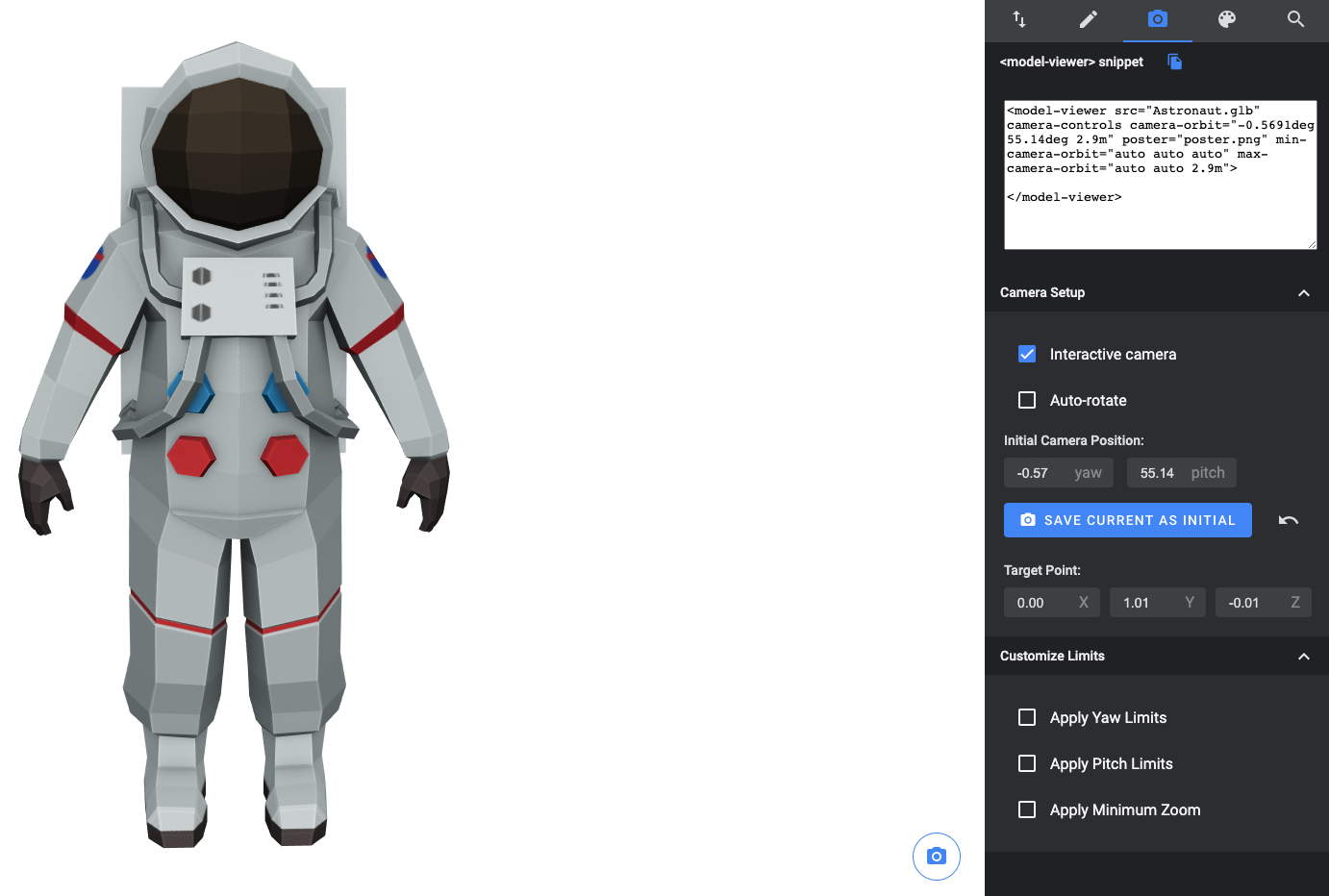Open the materials palette tab icon
This screenshot has width=1329, height=896.
click(x=1226, y=19)
